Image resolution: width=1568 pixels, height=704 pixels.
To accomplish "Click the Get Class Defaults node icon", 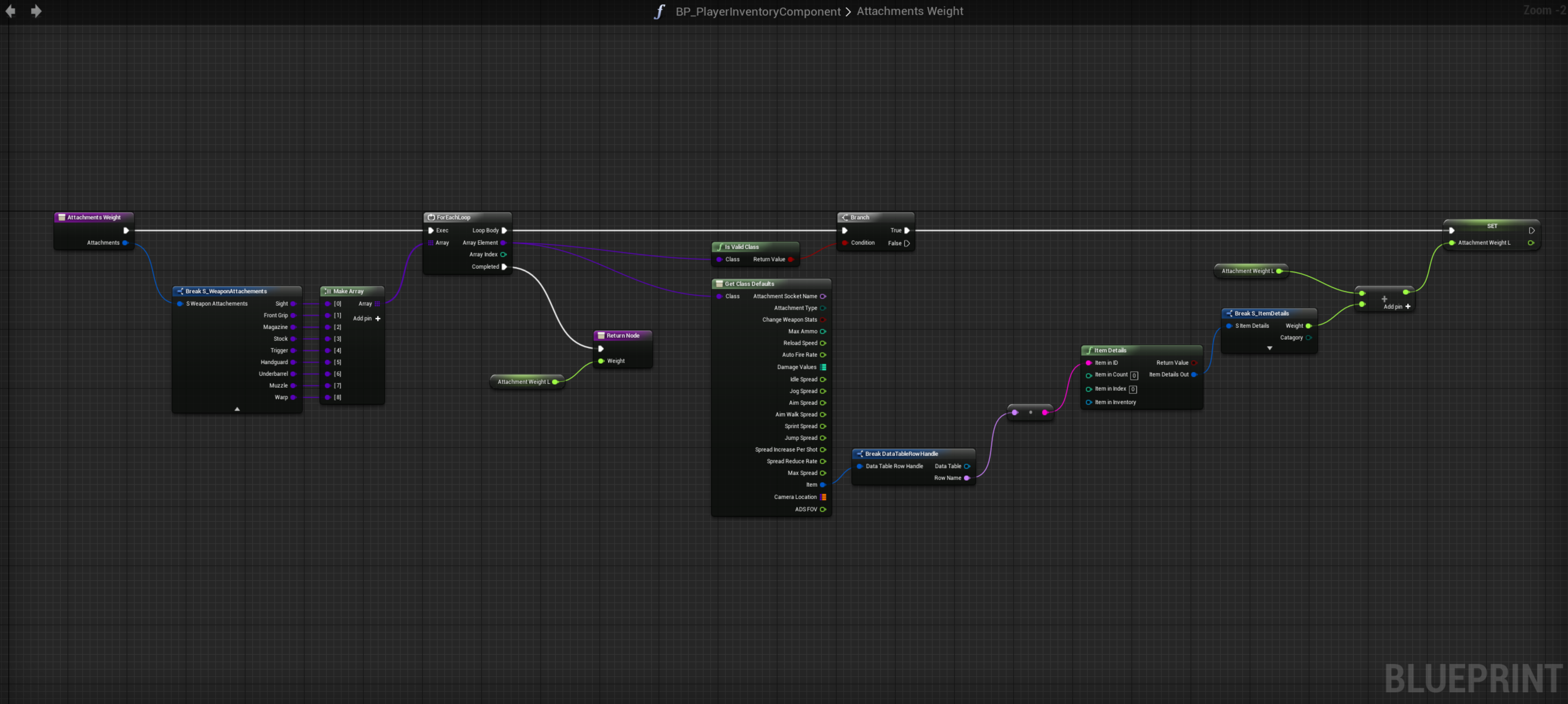I will 719,284.
